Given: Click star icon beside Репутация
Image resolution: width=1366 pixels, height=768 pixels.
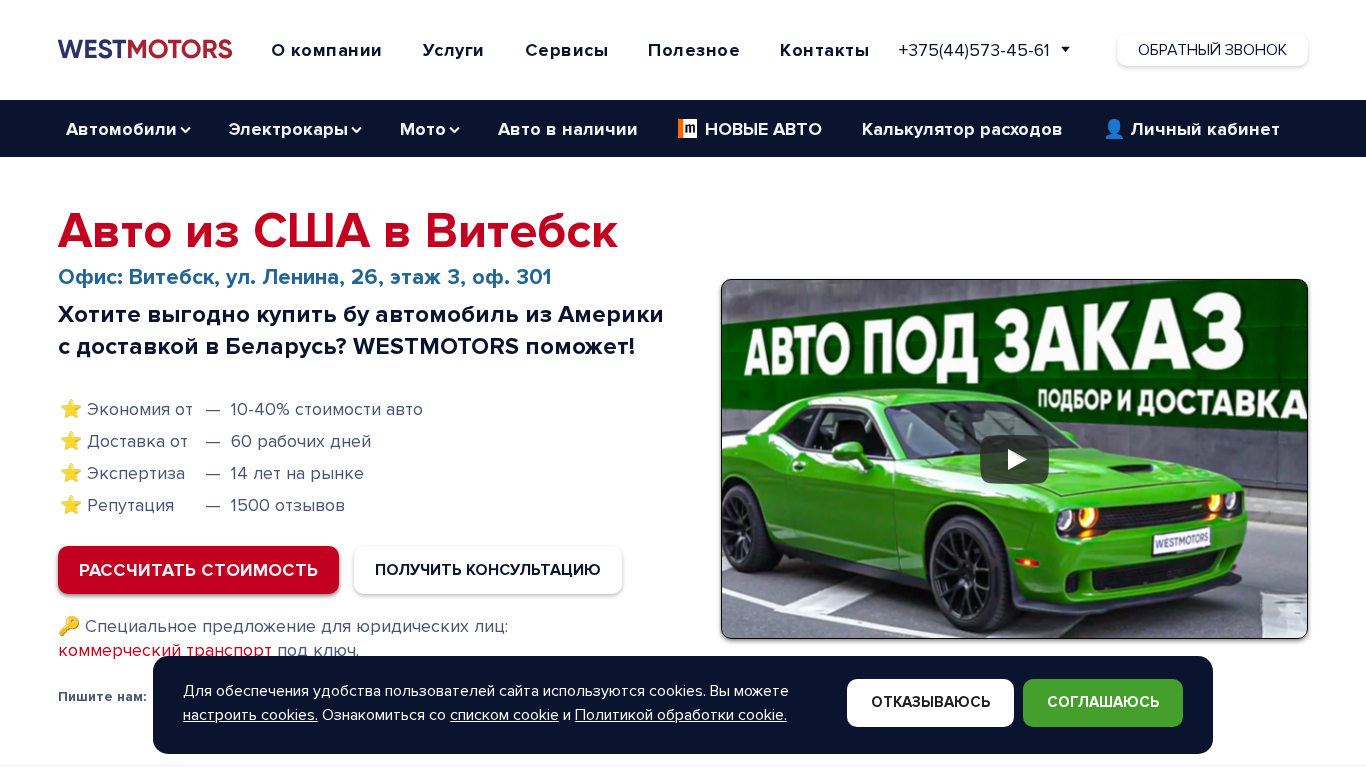Looking at the screenshot, I should [70, 505].
